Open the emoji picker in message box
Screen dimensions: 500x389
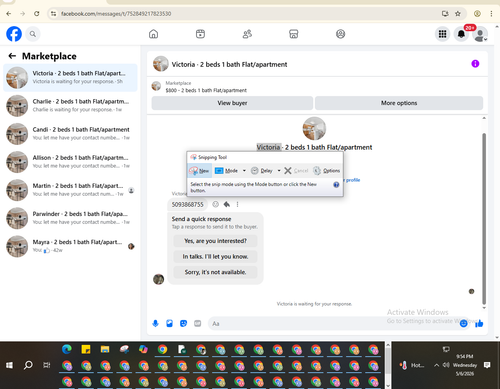(x=463, y=323)
